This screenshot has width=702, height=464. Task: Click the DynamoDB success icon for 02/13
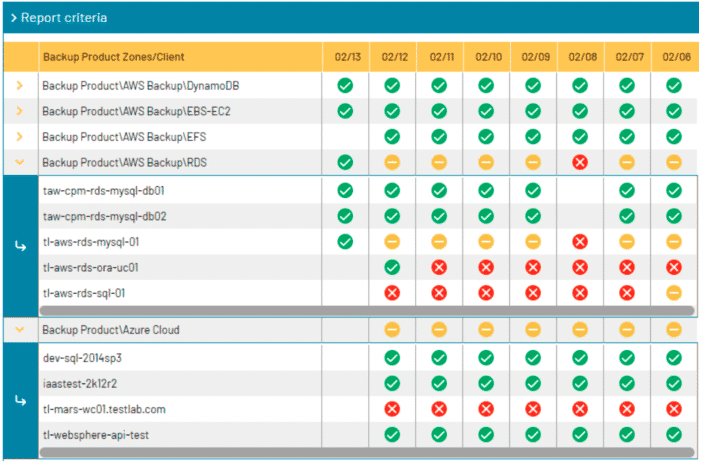(x=345, y=85)
